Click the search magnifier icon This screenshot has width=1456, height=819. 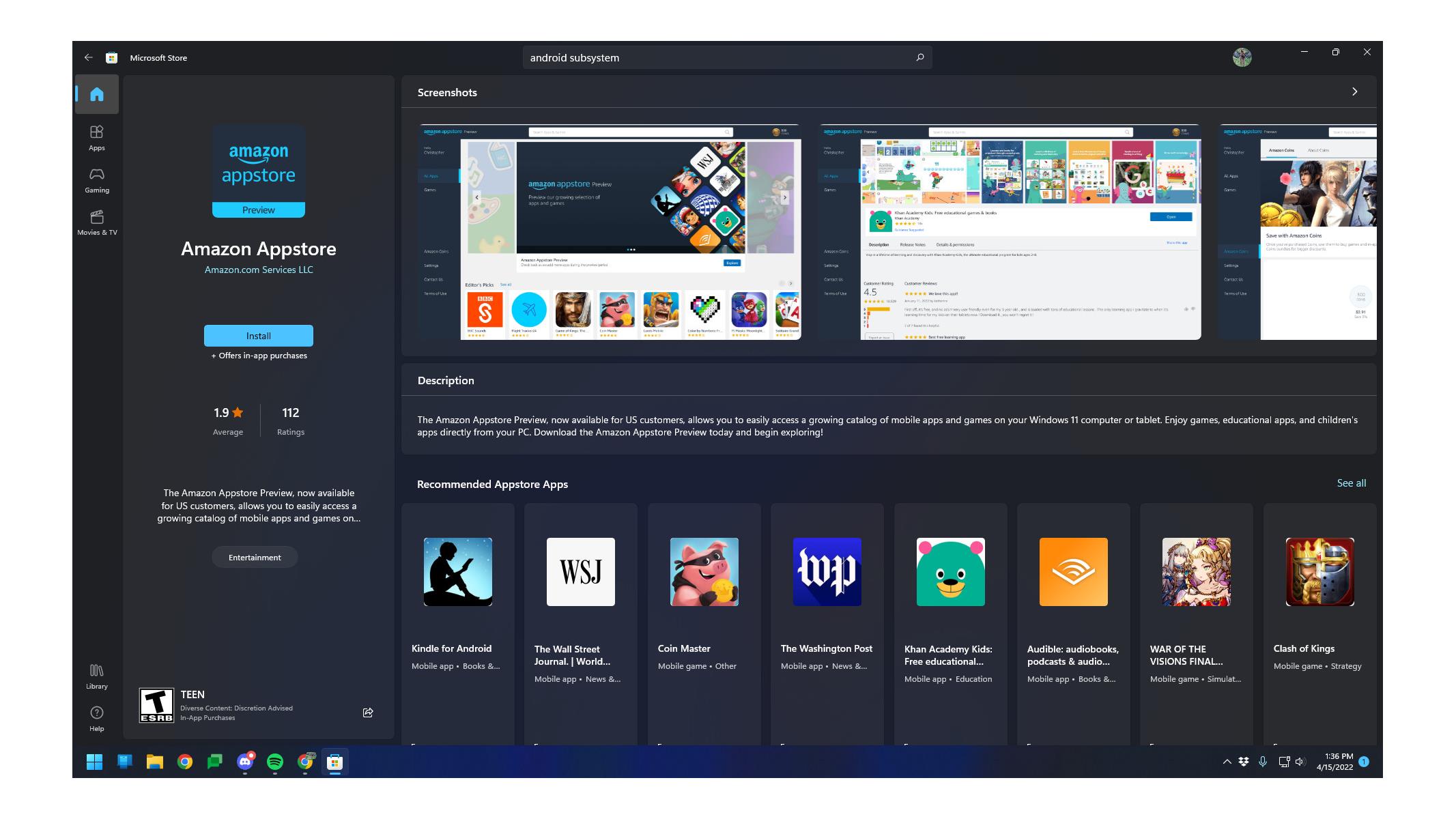[x=919, y=57]
